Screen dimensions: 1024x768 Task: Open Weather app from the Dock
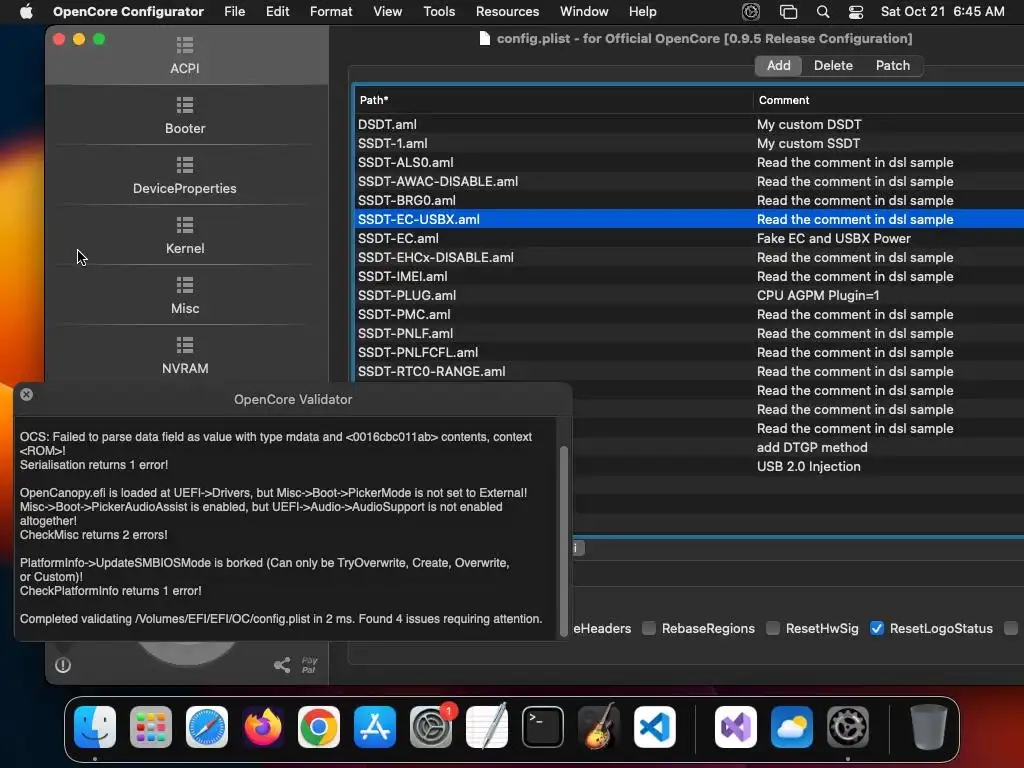coord(792,727)
